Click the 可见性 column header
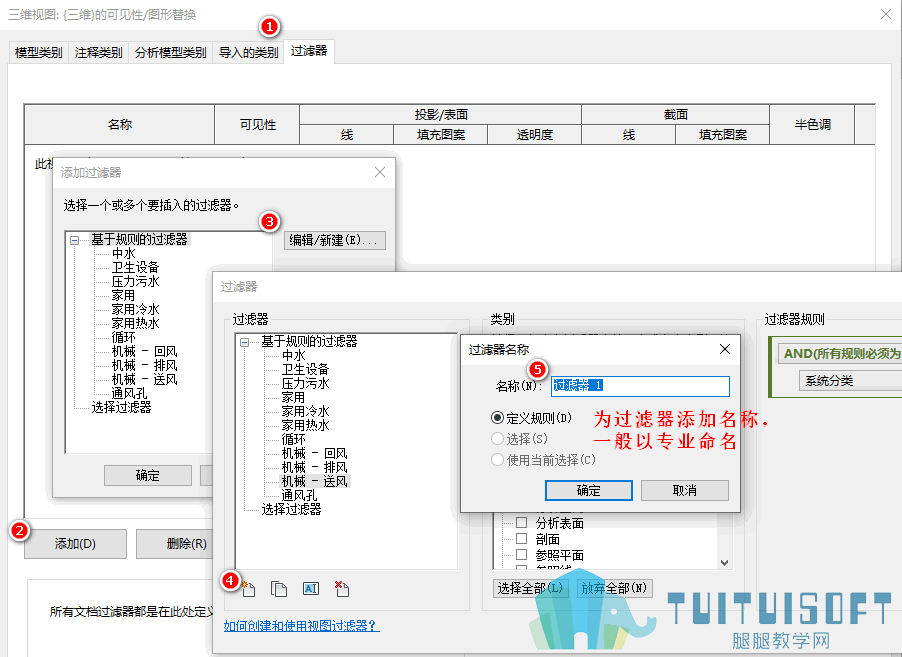This screenshot has height=657, width=902. tap(257, 124)
